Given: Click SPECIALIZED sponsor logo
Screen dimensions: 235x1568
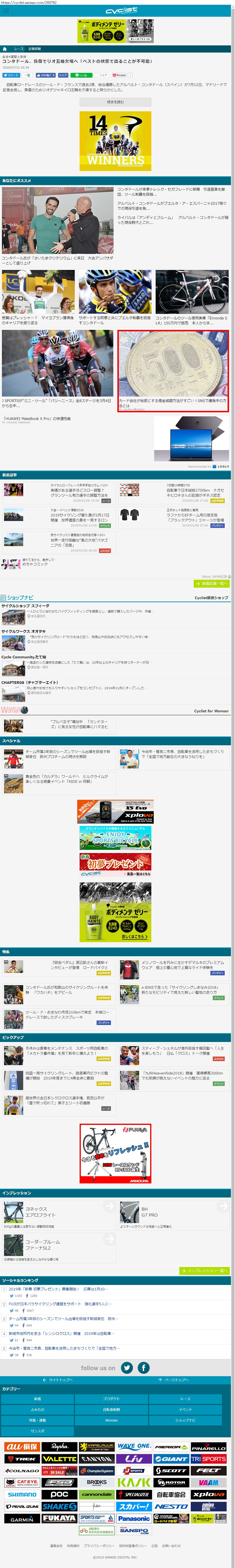Looking at the screenshot, I should 134,1494.
